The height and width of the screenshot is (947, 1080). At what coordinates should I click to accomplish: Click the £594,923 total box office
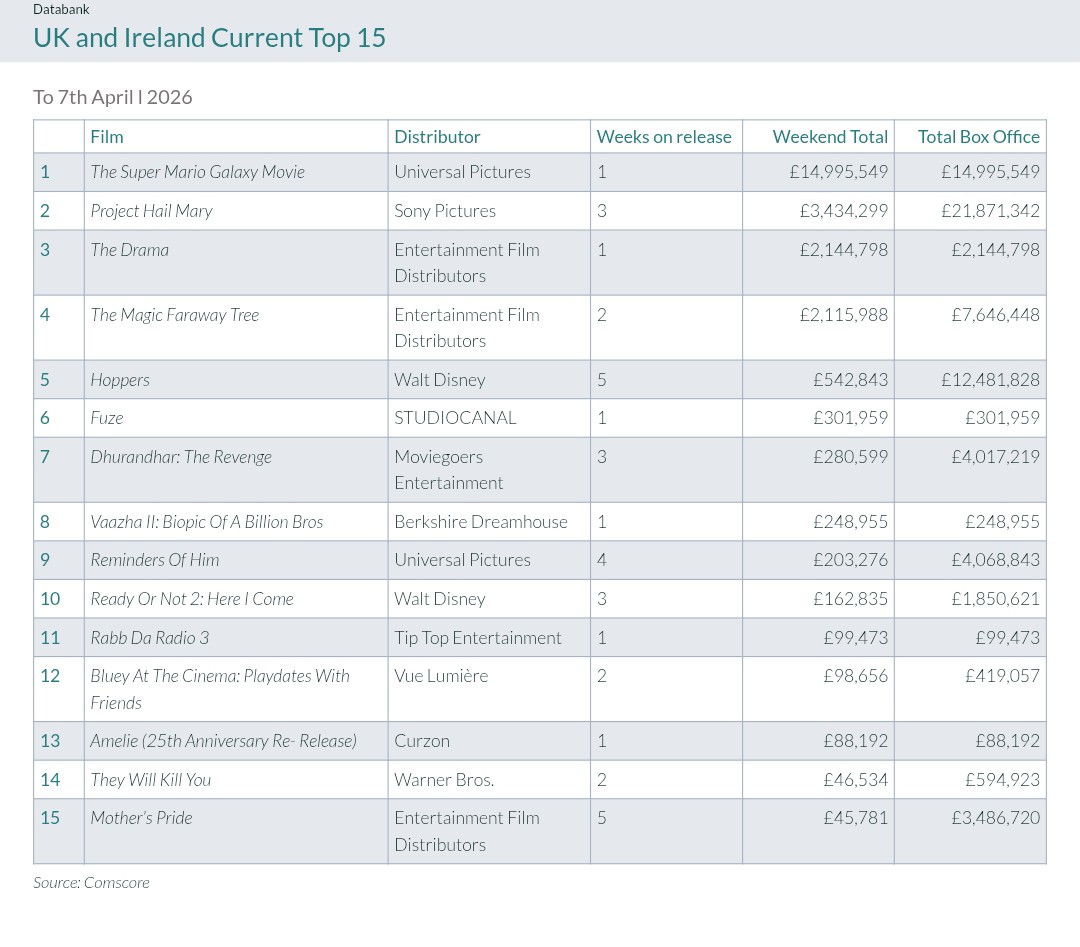[1002, 780]
